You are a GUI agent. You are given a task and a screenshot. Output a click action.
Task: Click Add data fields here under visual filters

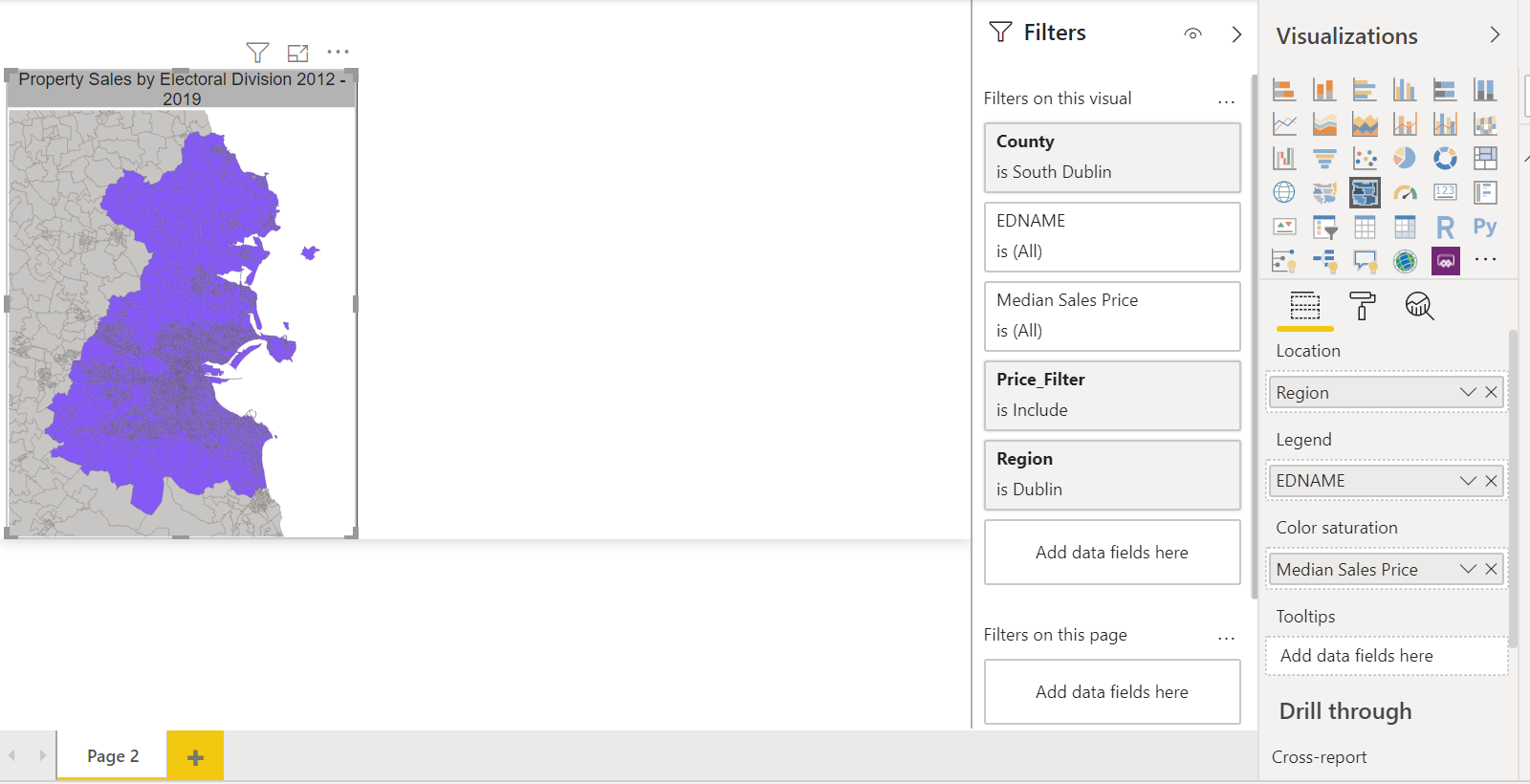point(1112,553)
